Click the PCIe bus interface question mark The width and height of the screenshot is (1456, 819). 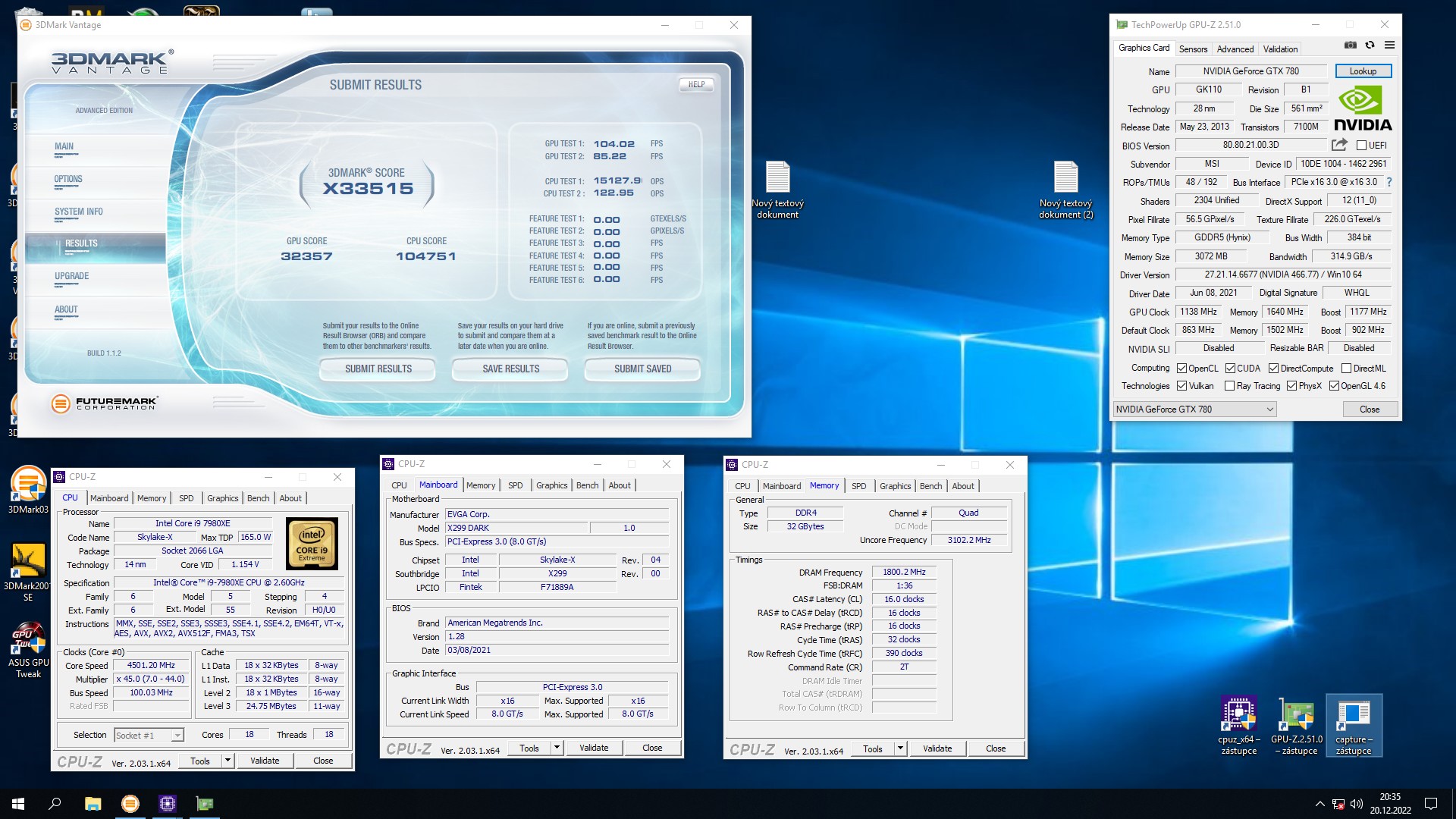pyautogui.click(x=1389, y=183)
